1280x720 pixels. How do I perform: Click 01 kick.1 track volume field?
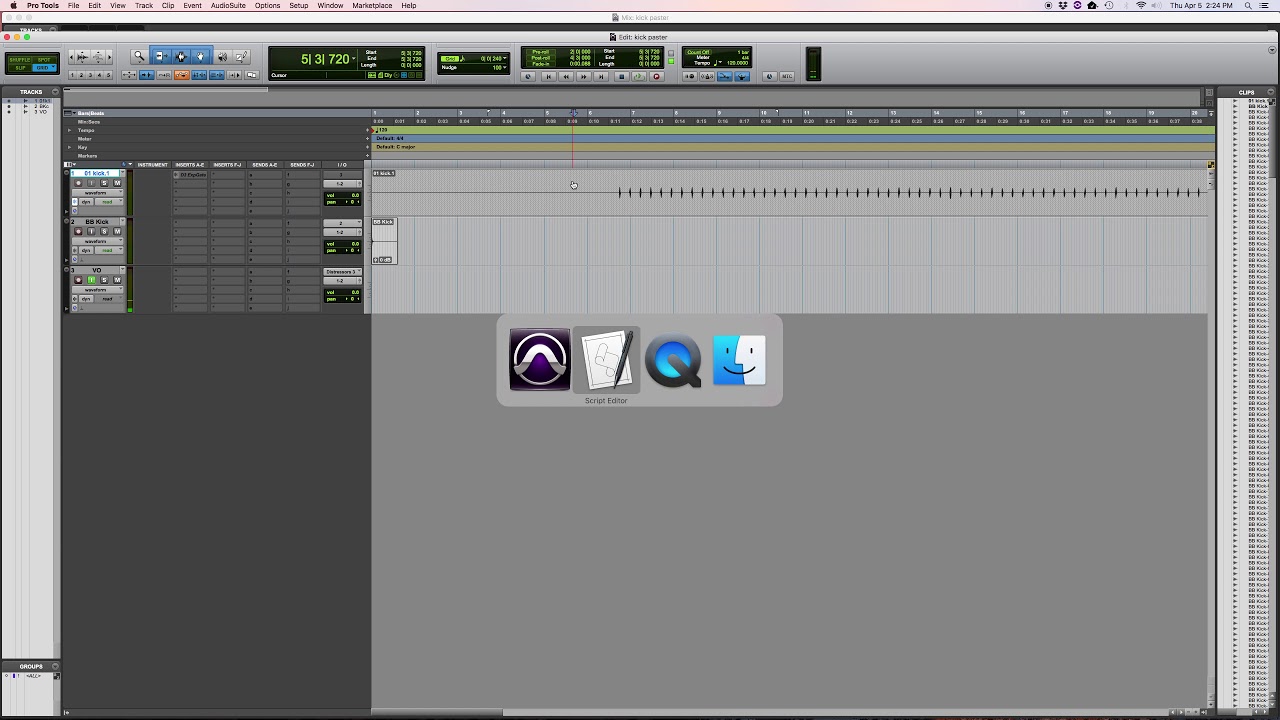(x=342, y=195)
